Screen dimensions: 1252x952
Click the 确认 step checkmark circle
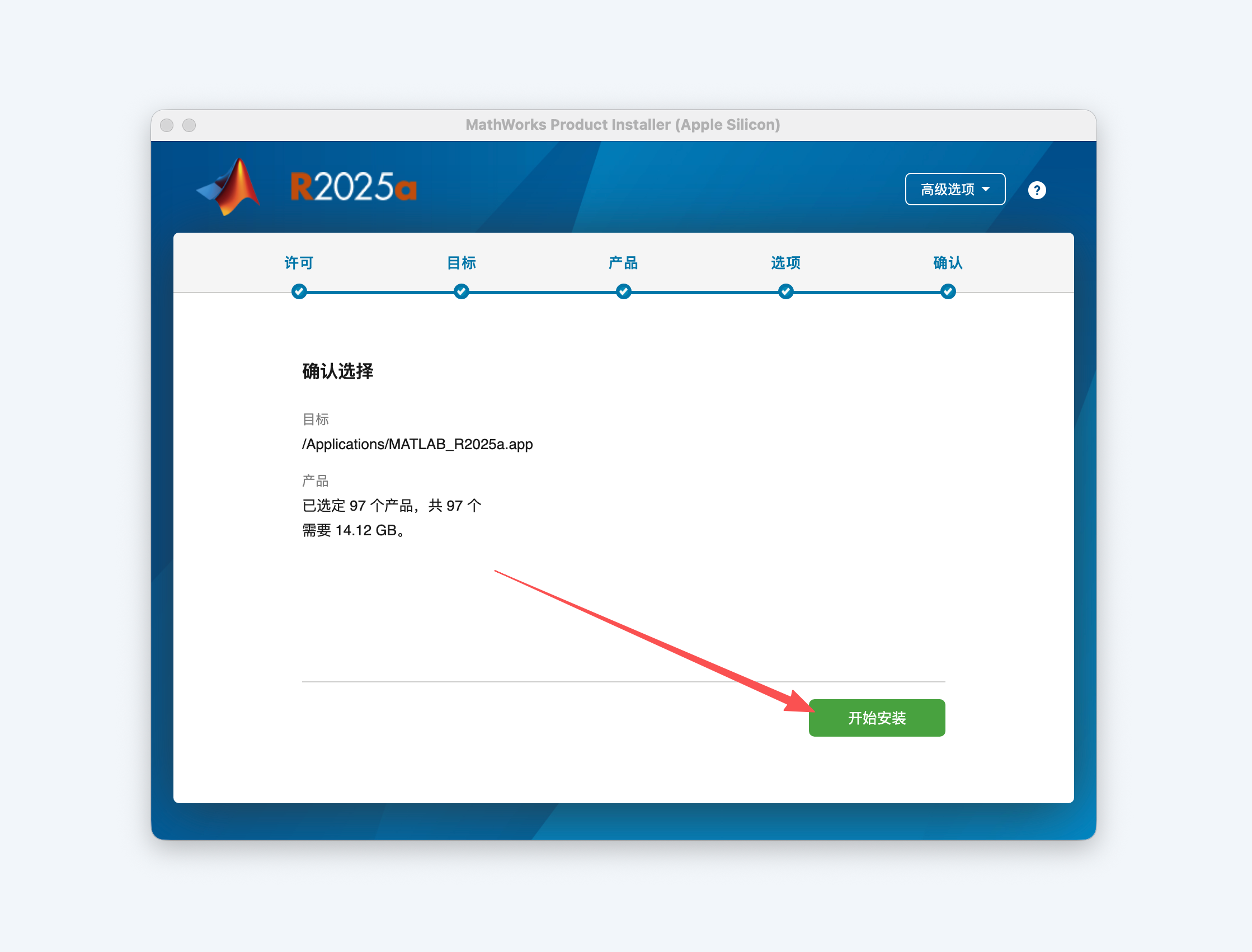coord(948,291)
